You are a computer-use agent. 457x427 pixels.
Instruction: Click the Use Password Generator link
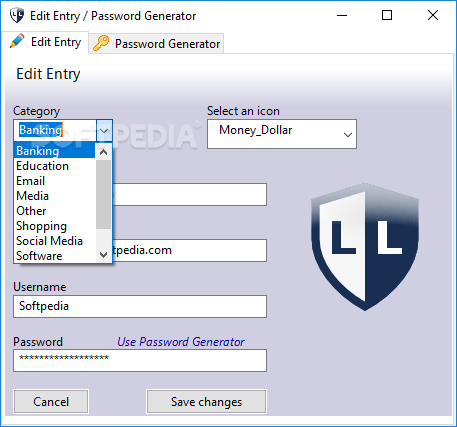[x=181, y=342]
